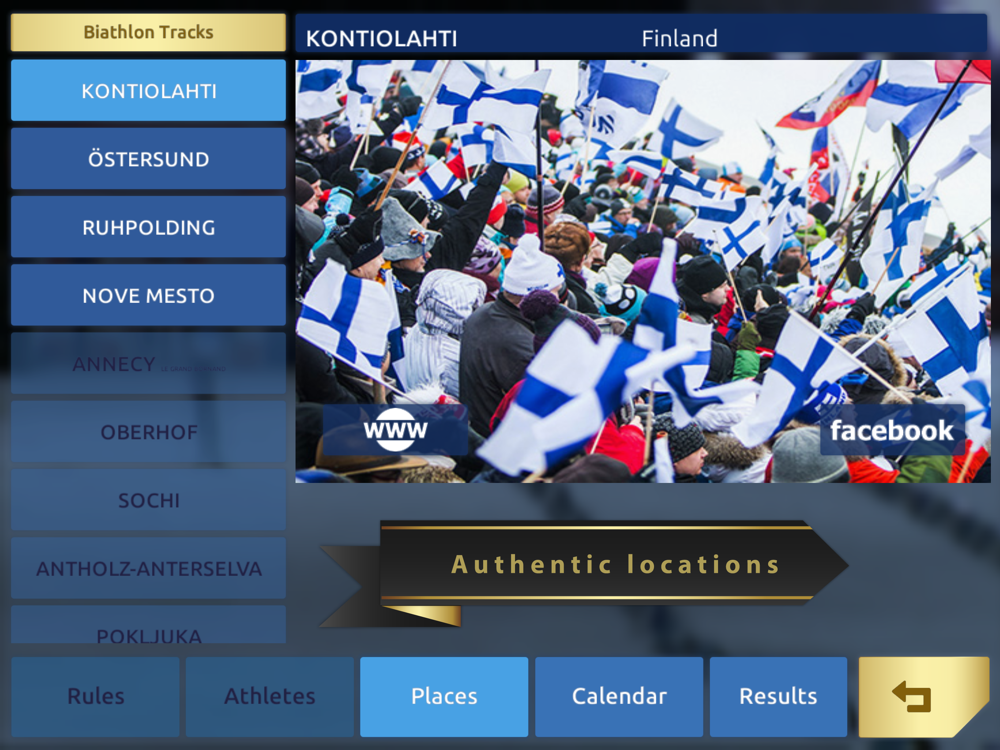Pick the OBERHOF track entry
Screen dimensions: 1000x750
pyautogui.click(x=149, y=432)
